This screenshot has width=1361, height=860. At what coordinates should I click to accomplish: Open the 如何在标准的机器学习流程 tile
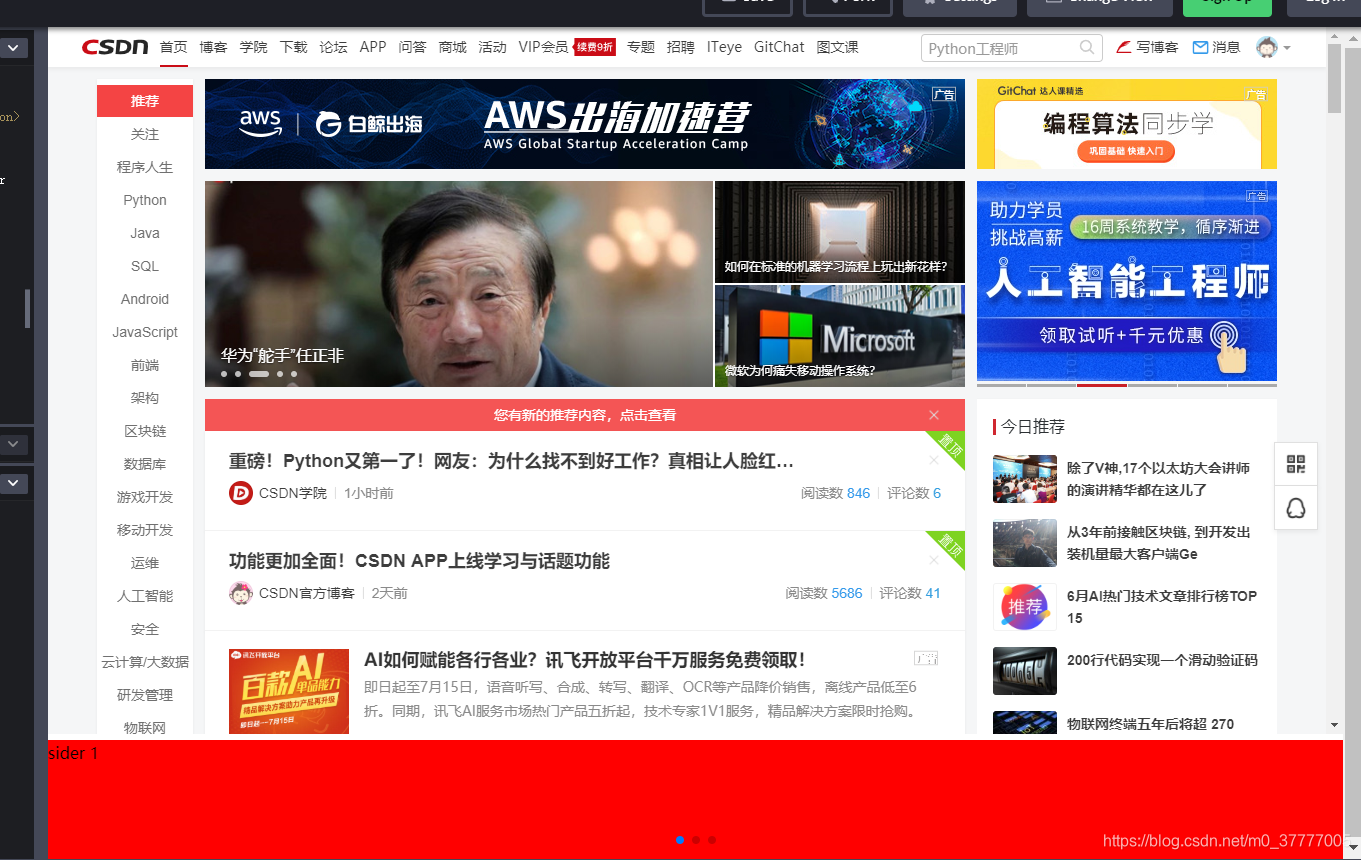pos(840,232)
